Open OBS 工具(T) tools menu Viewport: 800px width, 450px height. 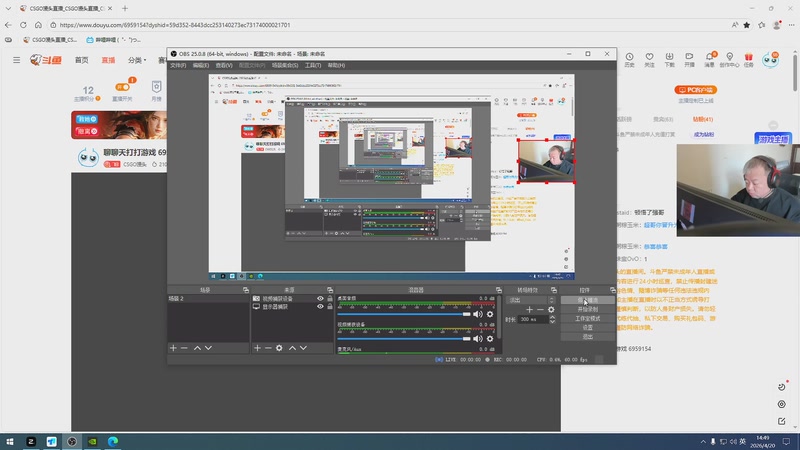[313, 65]
